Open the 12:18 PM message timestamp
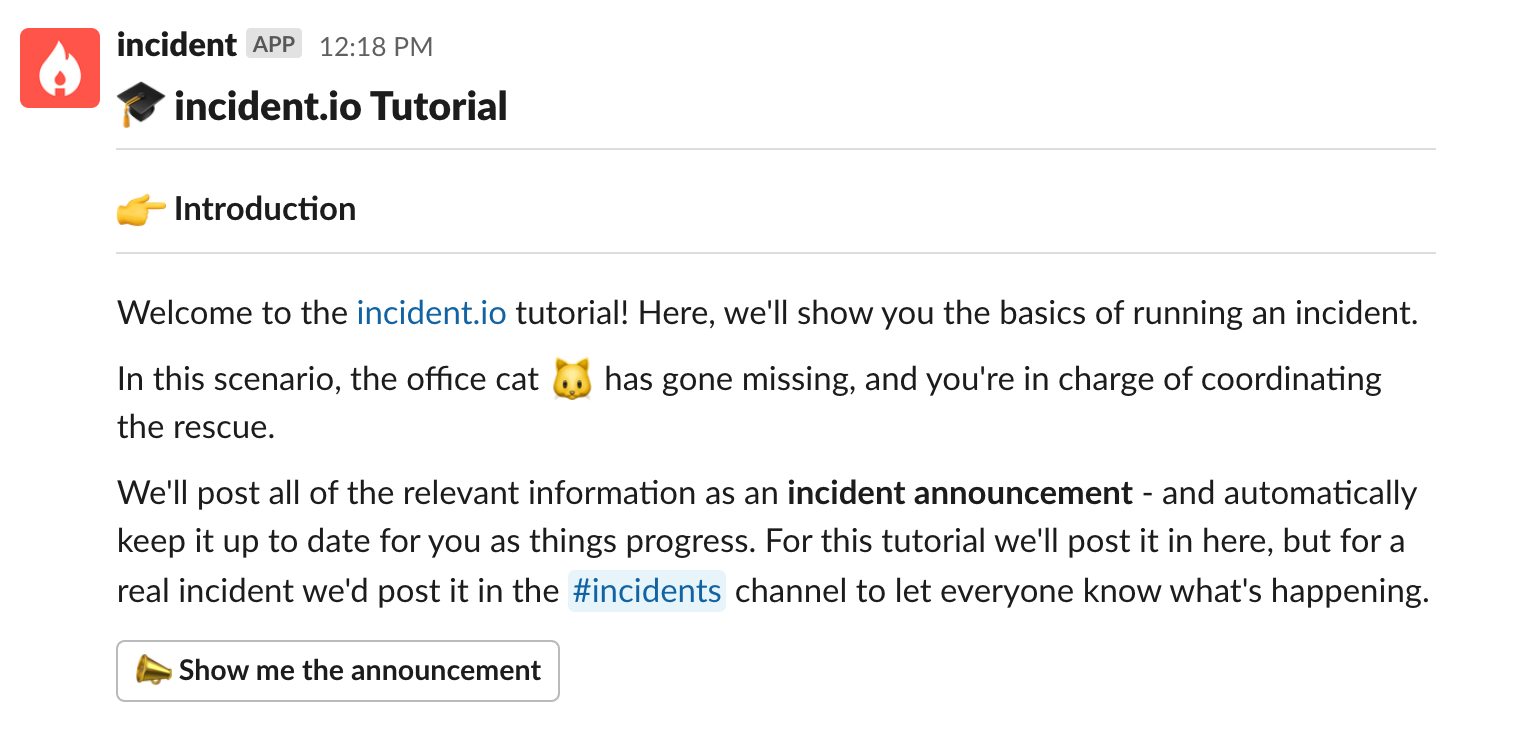Viewport: 1520px width, 730px height. [x=376, y=46]
